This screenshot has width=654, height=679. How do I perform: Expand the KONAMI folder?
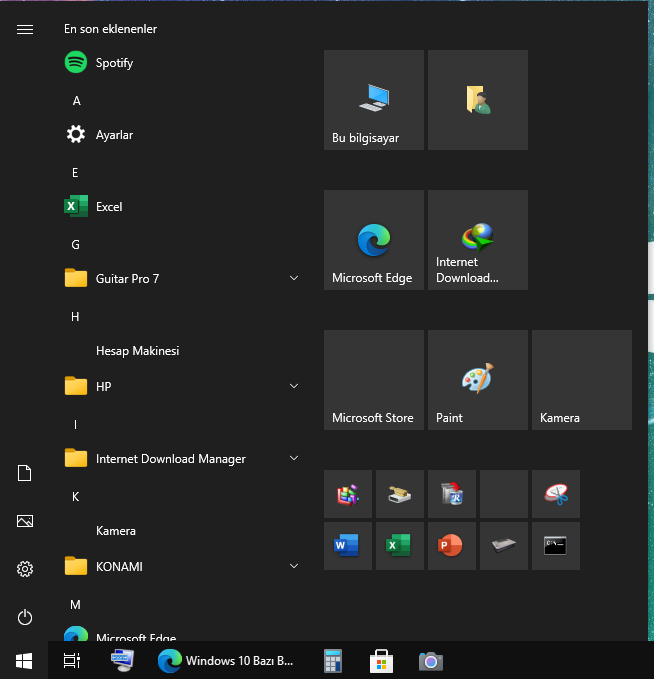click(293, 566)
